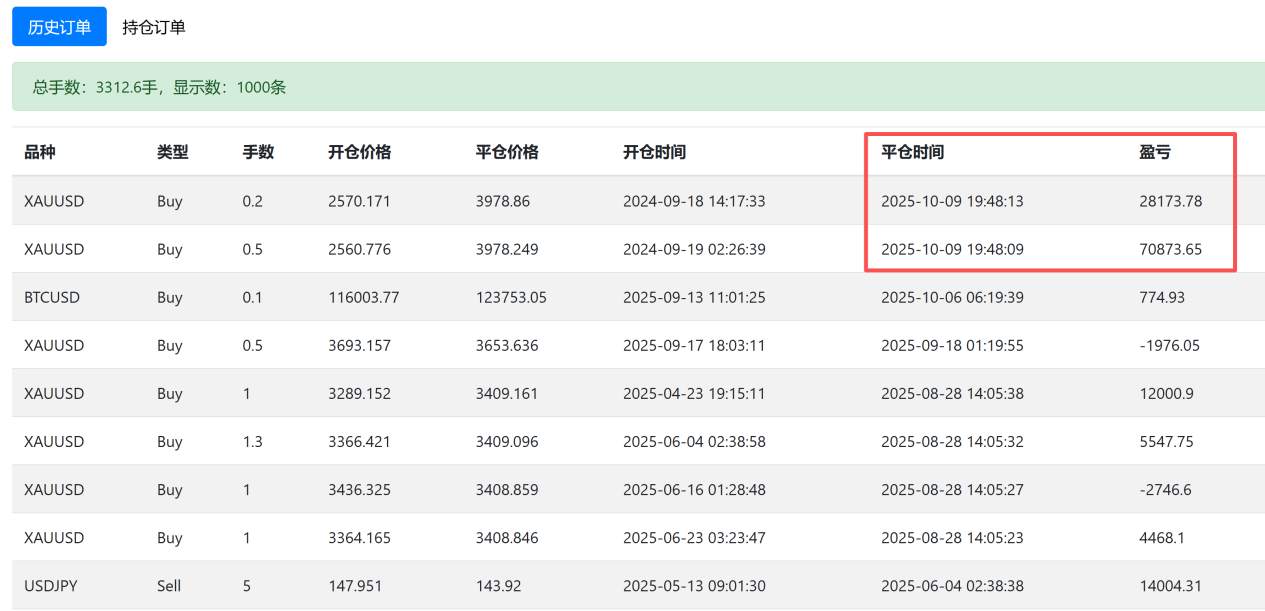The width and height of the screenshot is (1265, 611).
Task: Switch to the 持仓订单 tab
Action: [155, 27]
